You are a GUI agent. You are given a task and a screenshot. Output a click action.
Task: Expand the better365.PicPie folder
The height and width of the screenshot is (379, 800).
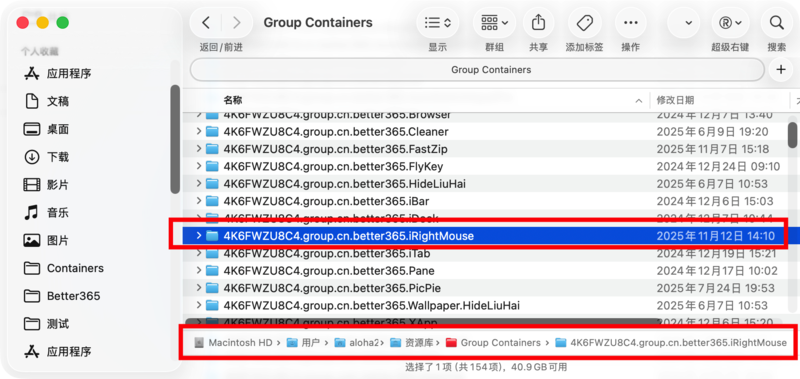pyautogui.click(x=199, y=288)
